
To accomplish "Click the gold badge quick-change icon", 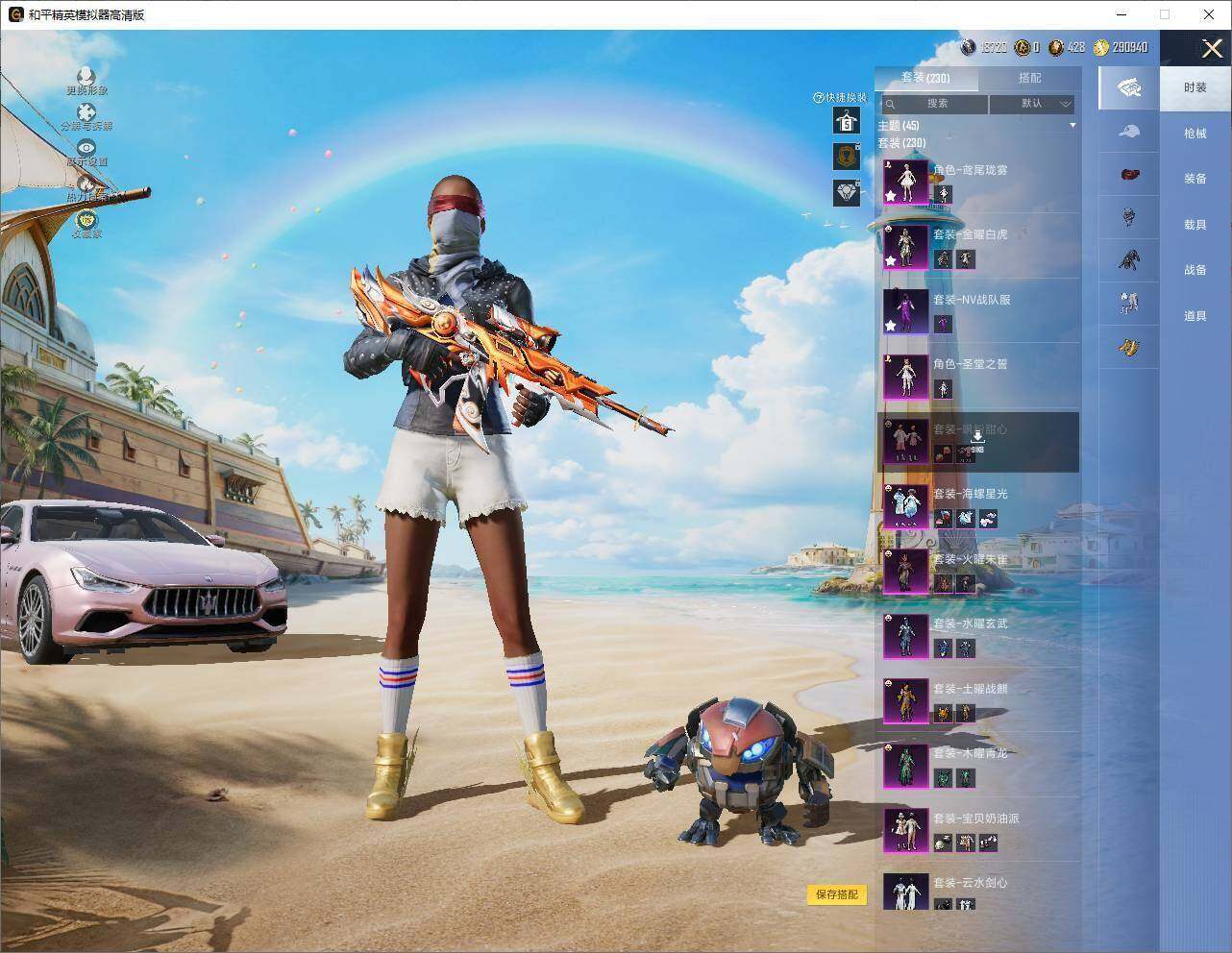I will [x=847, y=157].
